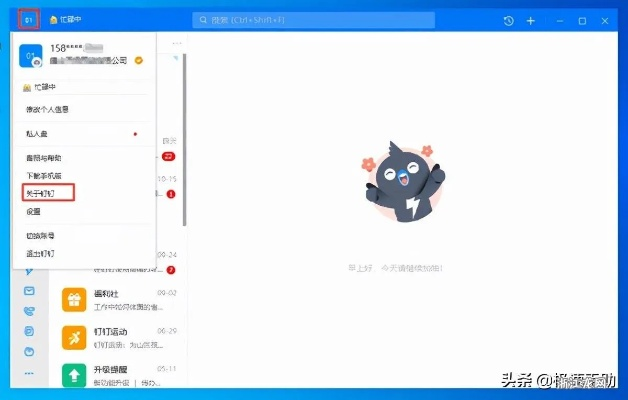Open the mail icon in left sidebar

(29, 291)
